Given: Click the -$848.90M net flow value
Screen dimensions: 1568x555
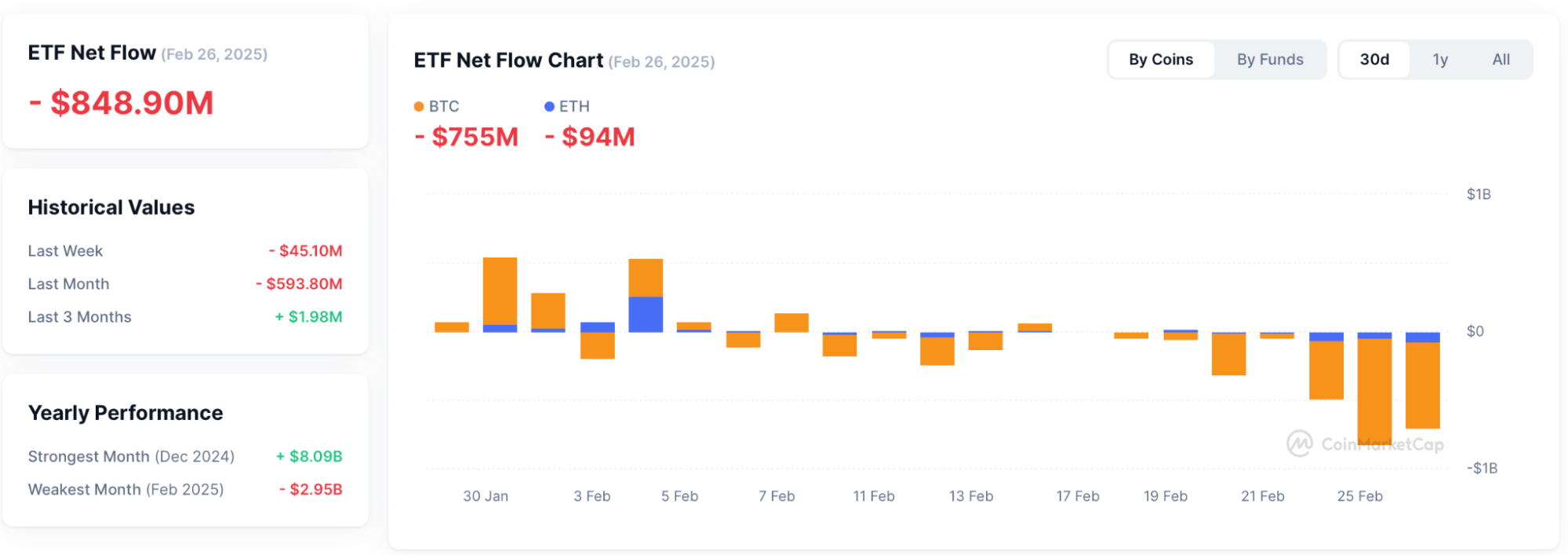Looking at the screenshot, I should (x=120, y=102).
